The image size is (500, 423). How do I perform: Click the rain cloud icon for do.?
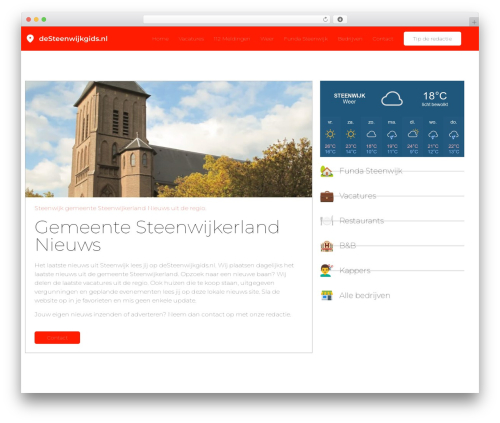coord(454,135)
